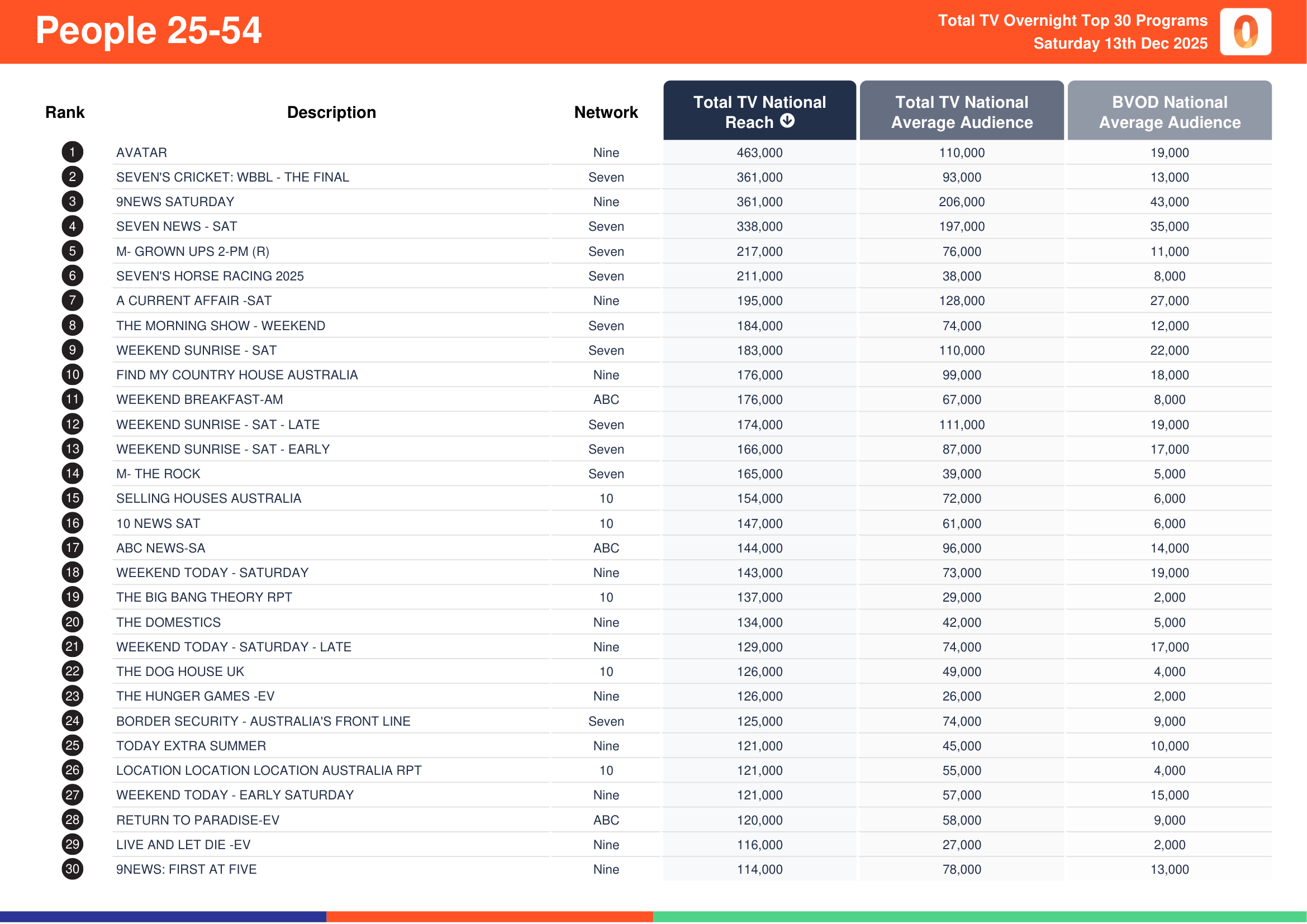Click AVATAR's 463,000 reach value
The height and width of the screenshot is (924, 1307).
coord(759,153)
